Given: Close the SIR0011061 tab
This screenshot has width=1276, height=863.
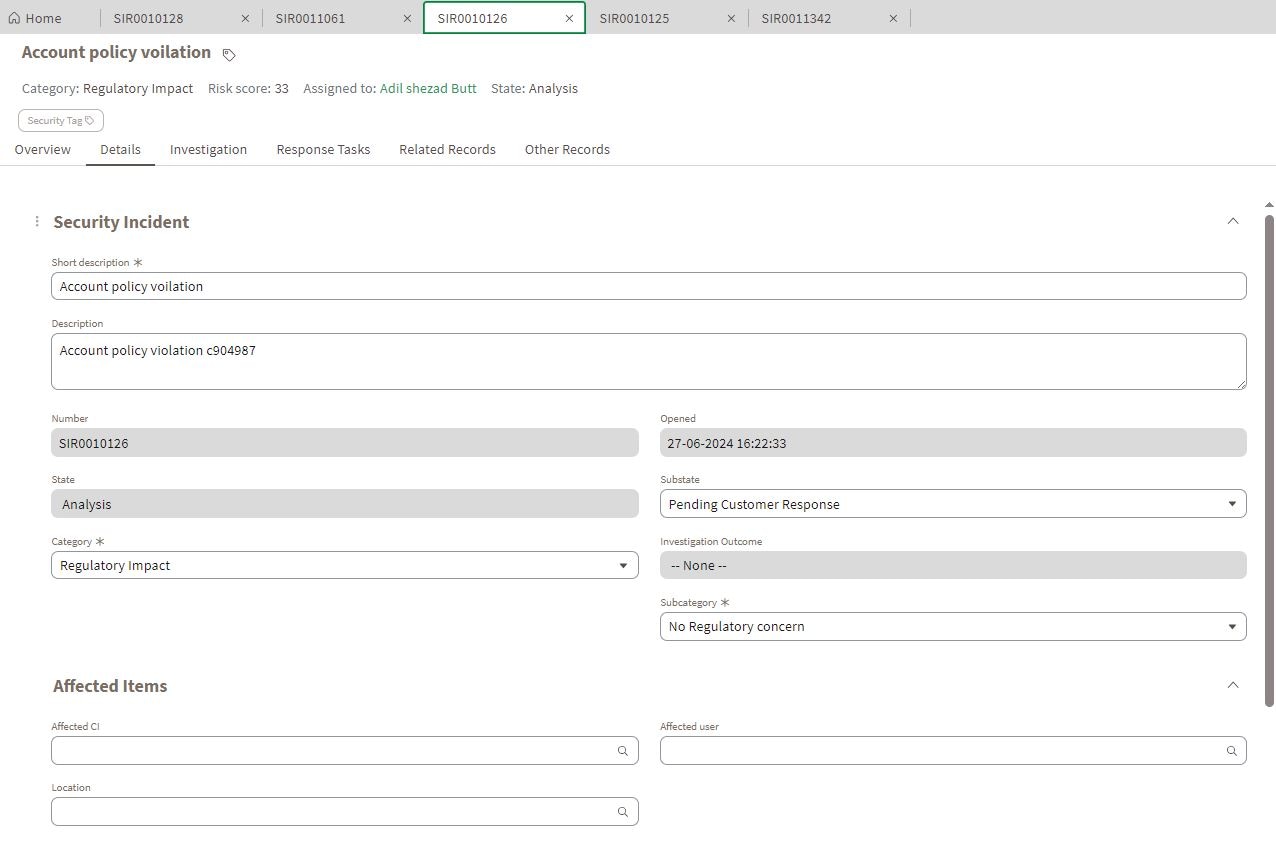Looking at the screenshot, I should pos(407,18).
